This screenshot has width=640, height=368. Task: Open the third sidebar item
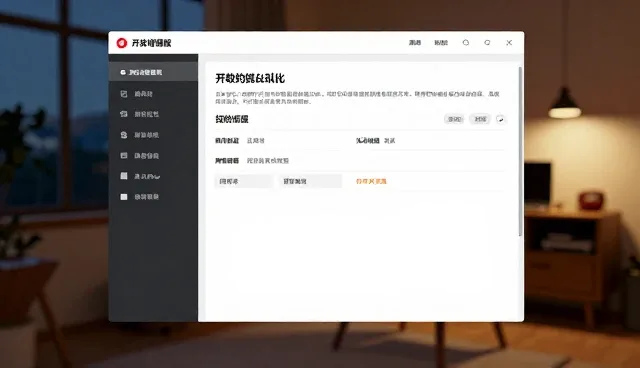(x=153, y=114)
